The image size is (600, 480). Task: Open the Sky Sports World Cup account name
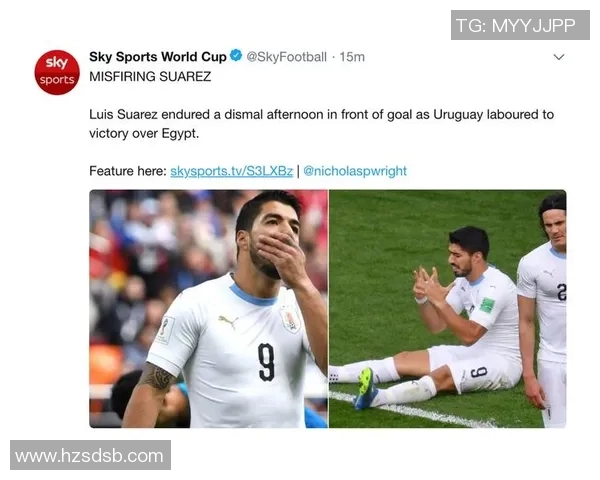pos(158,57)
